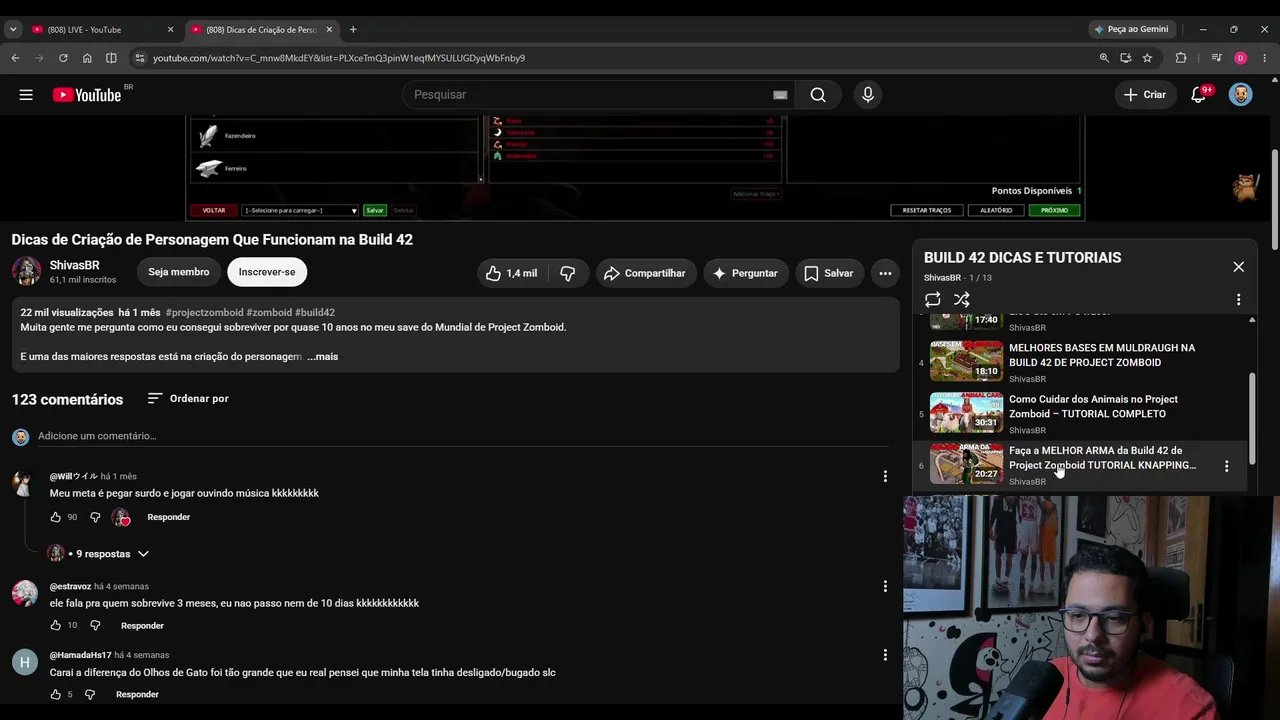Image resolution: width=1280 pixels, height=720 pixels.
Task: Open the ShivasBR channel name link
Action: pyautogui.click(x=75, y=265)
